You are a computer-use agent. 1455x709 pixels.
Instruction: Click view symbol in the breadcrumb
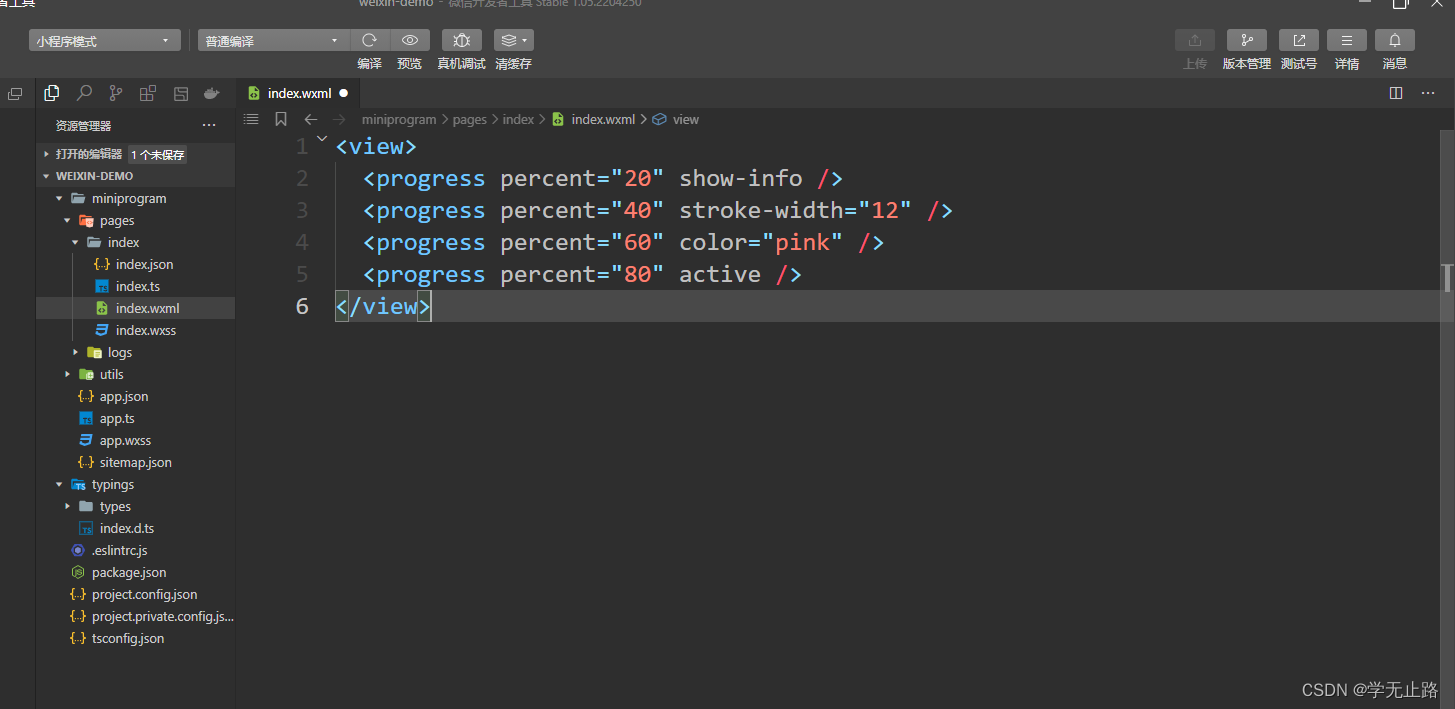tap(686, 119)
